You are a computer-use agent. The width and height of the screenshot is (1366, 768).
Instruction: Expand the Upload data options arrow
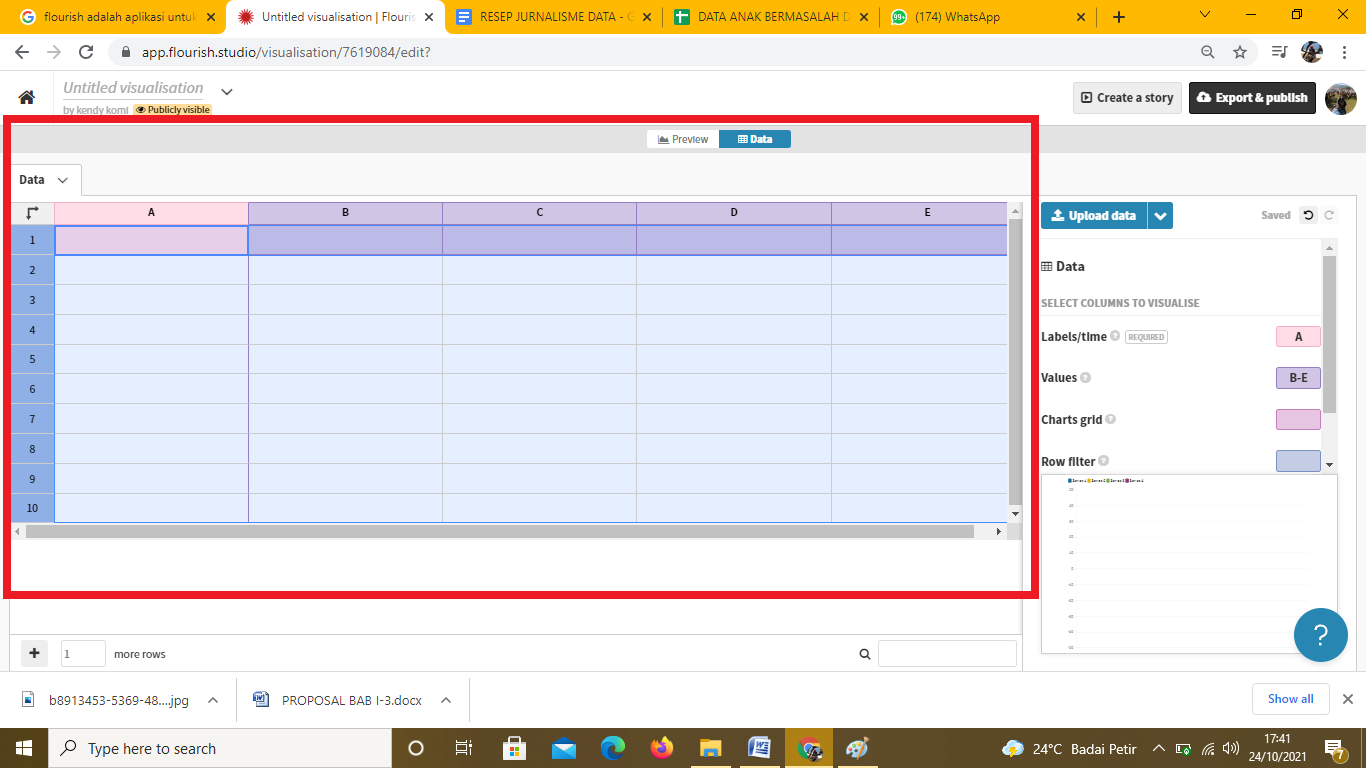coord(1160,216)
